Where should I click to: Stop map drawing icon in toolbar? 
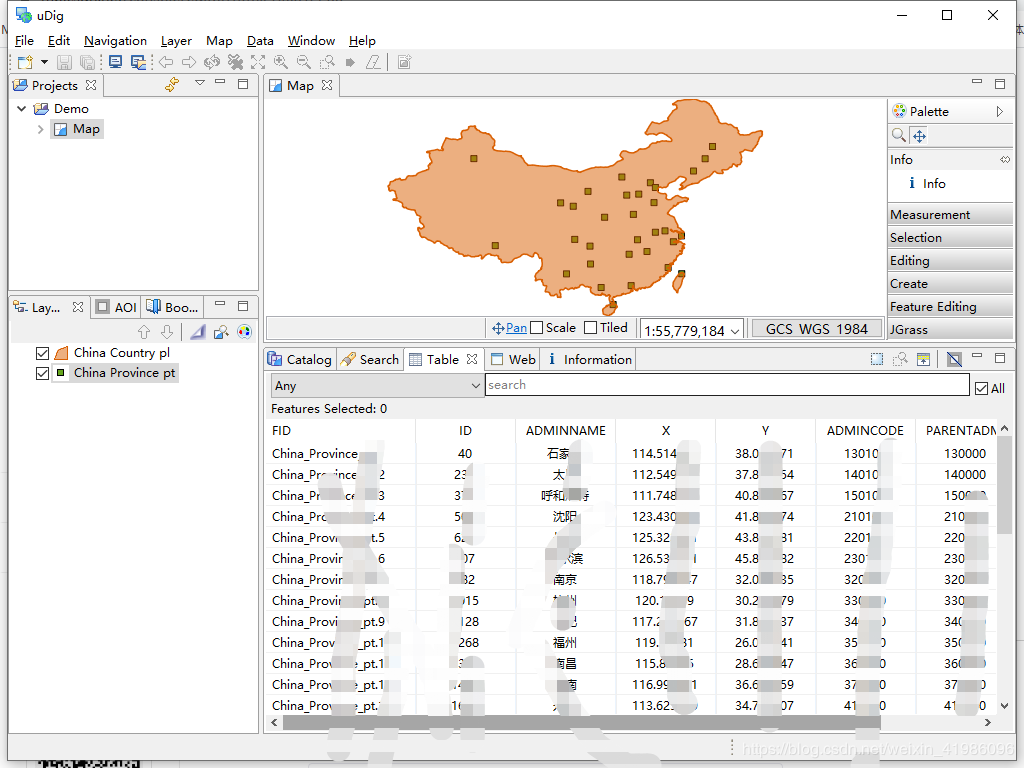235,62
